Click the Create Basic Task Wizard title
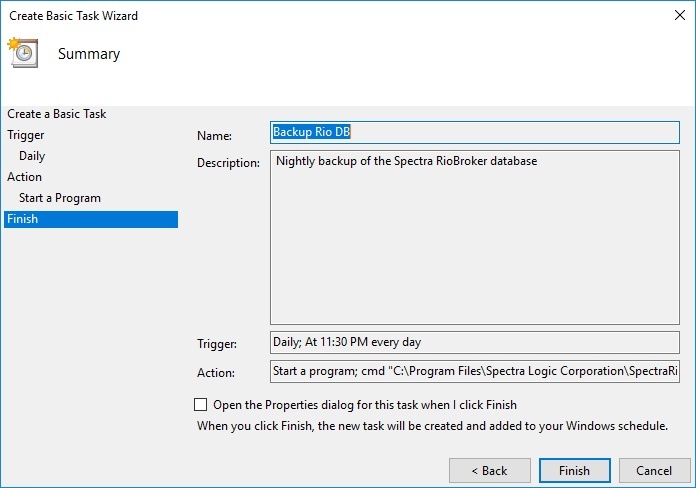The width and height of the screenshot is (696, 488). [73, 16]
